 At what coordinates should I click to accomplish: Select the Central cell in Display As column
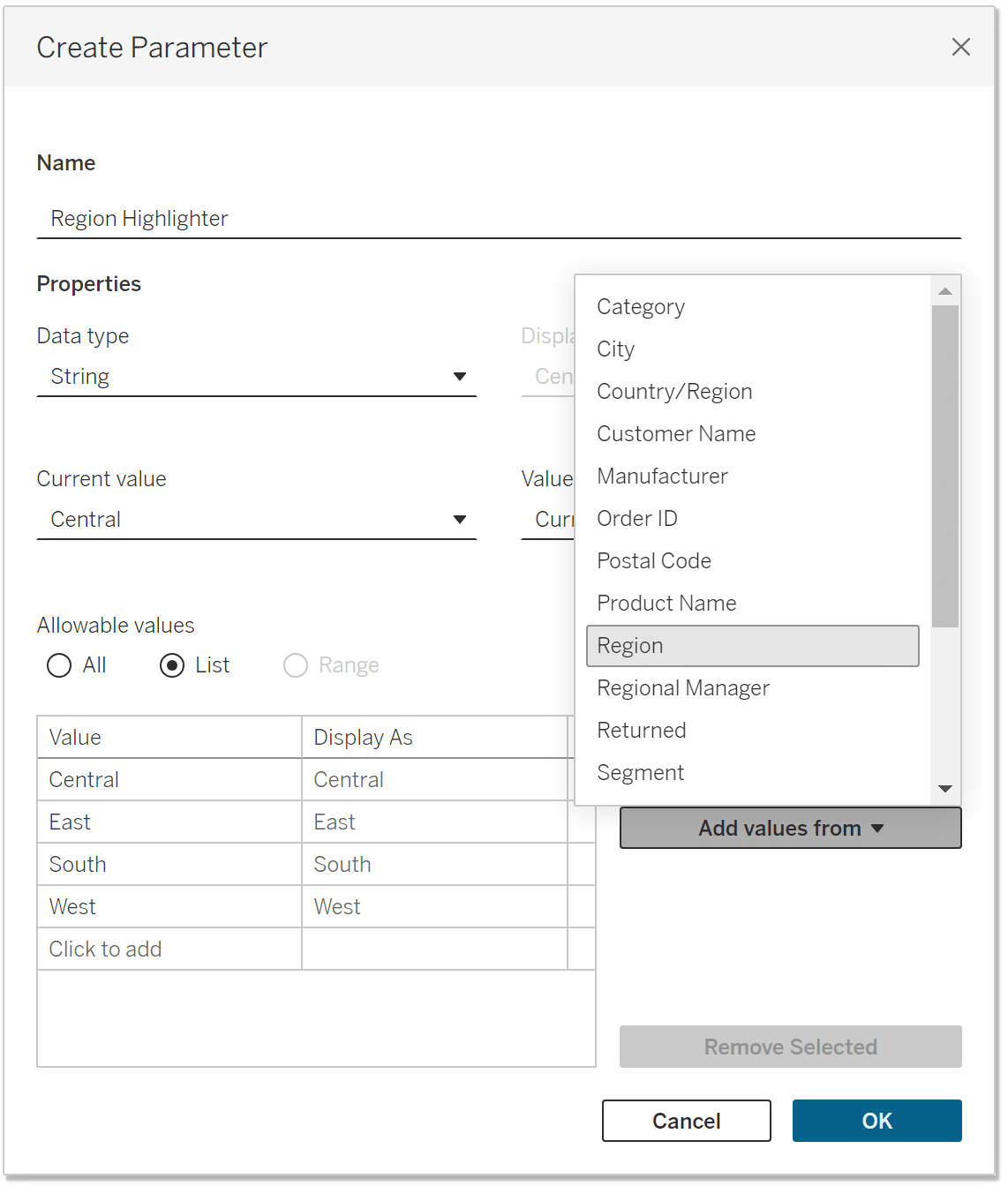pos(435,780)
